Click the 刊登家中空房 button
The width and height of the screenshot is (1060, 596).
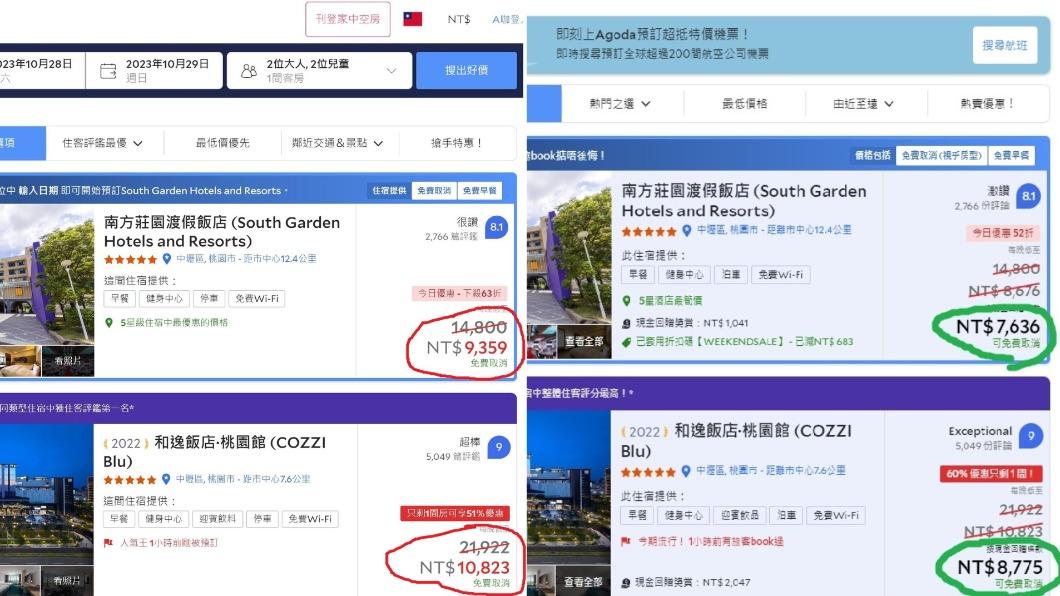click(348, 19)
